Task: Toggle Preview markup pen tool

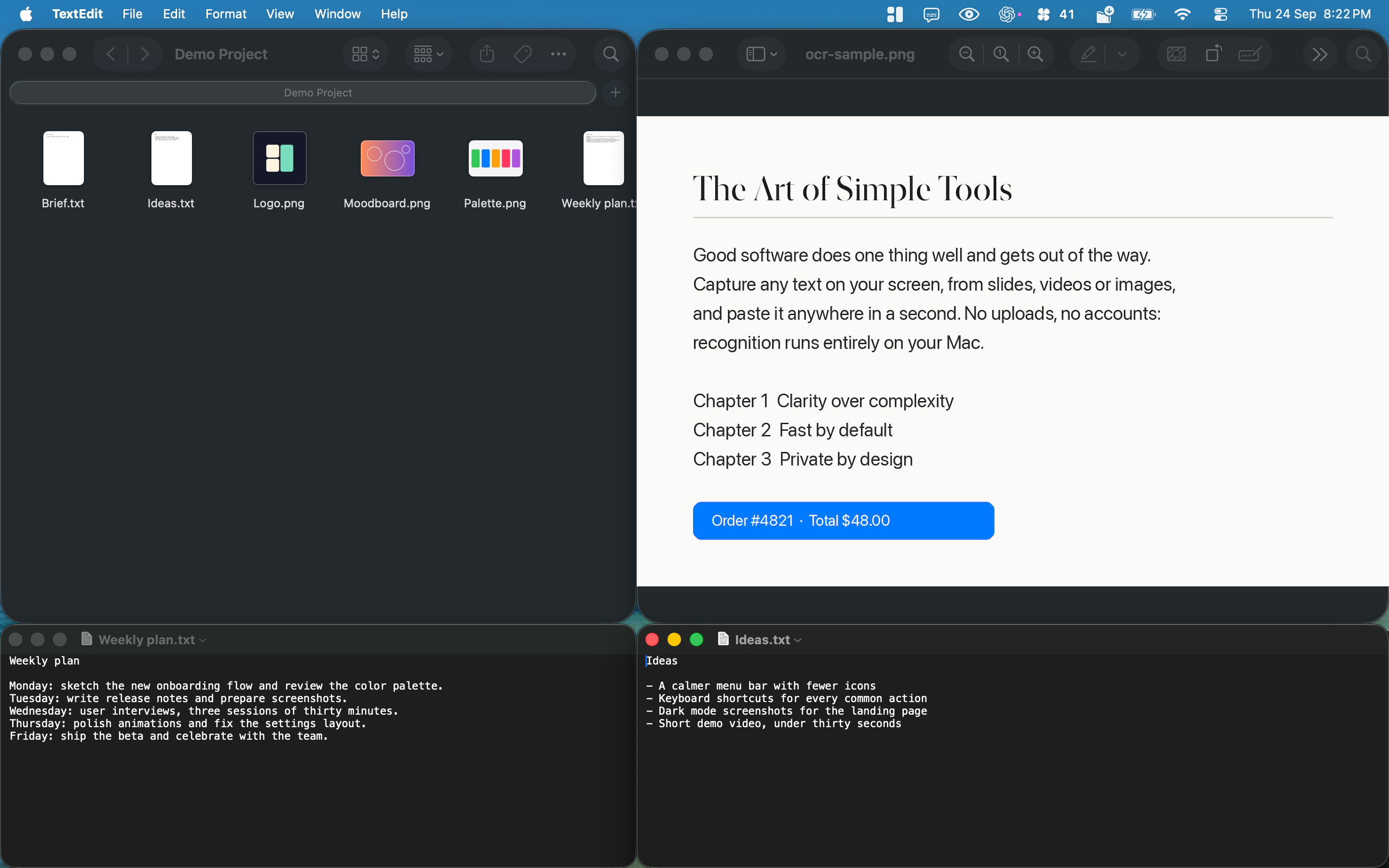Action: pyautogui.click(x=1088, y=54)
